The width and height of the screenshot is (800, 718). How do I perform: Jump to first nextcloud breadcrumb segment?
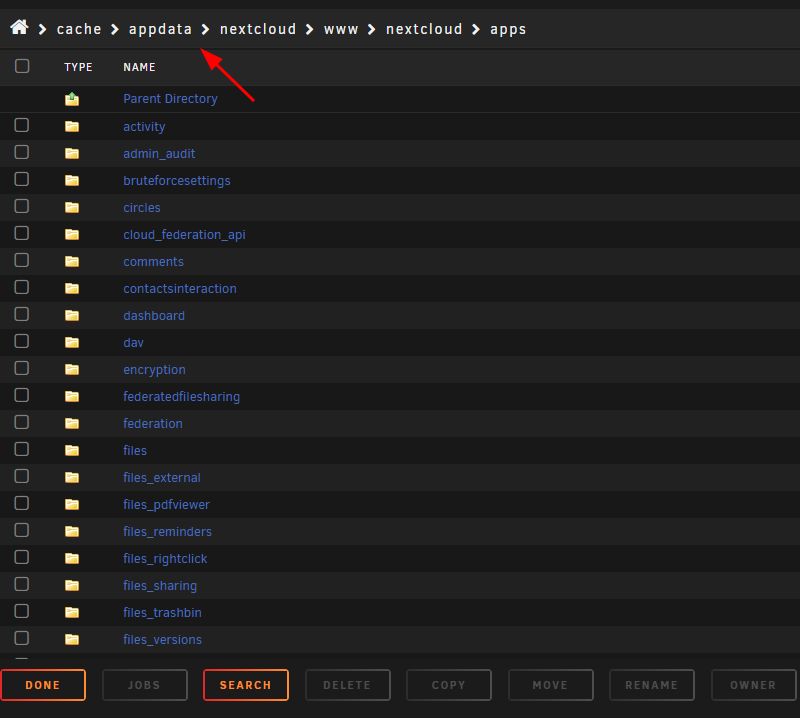click(258, 29)
